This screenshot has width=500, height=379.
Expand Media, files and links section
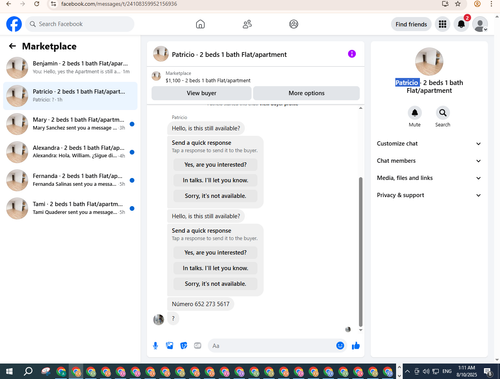click(429, 178)
